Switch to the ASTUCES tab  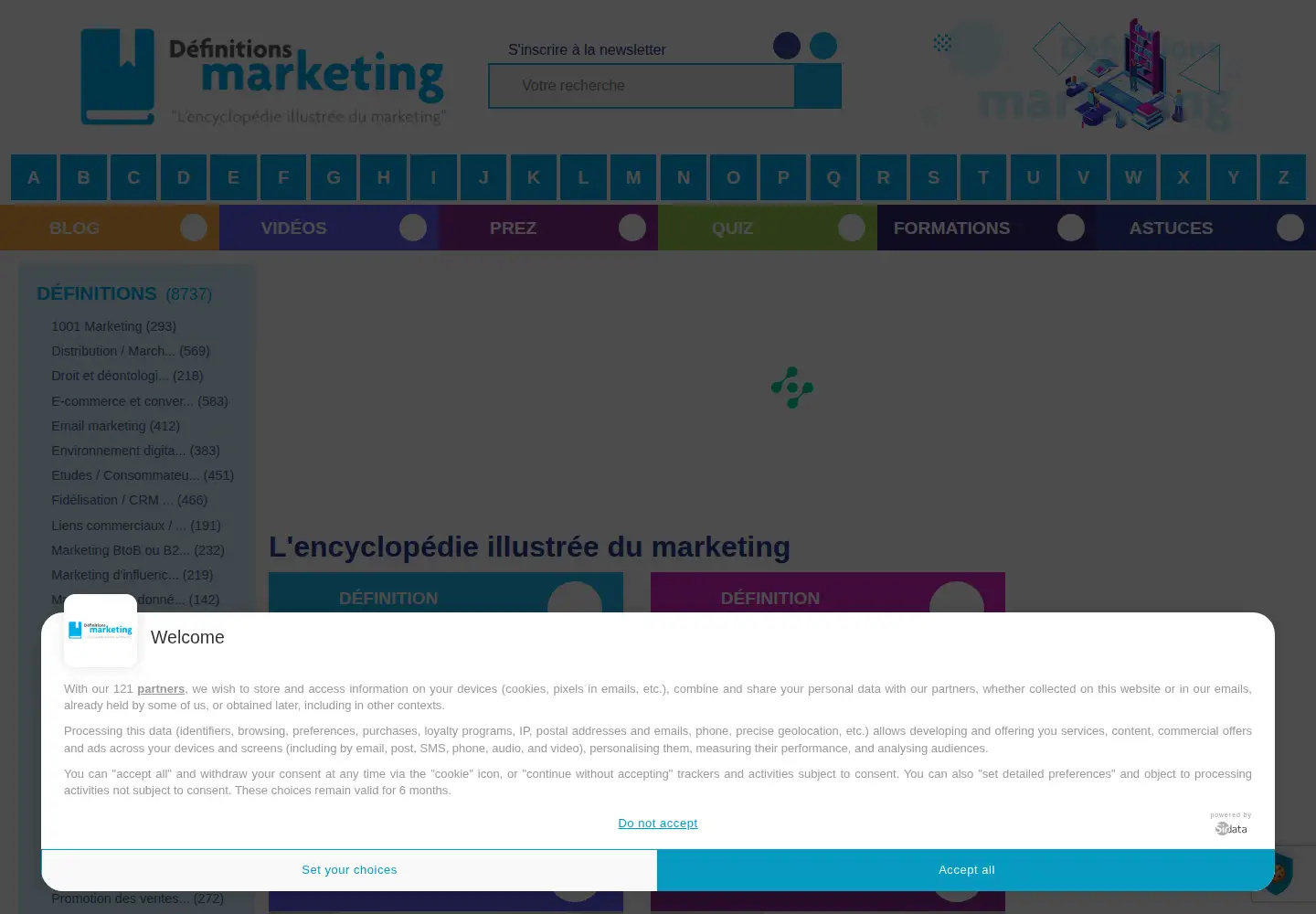(1206, 228)
